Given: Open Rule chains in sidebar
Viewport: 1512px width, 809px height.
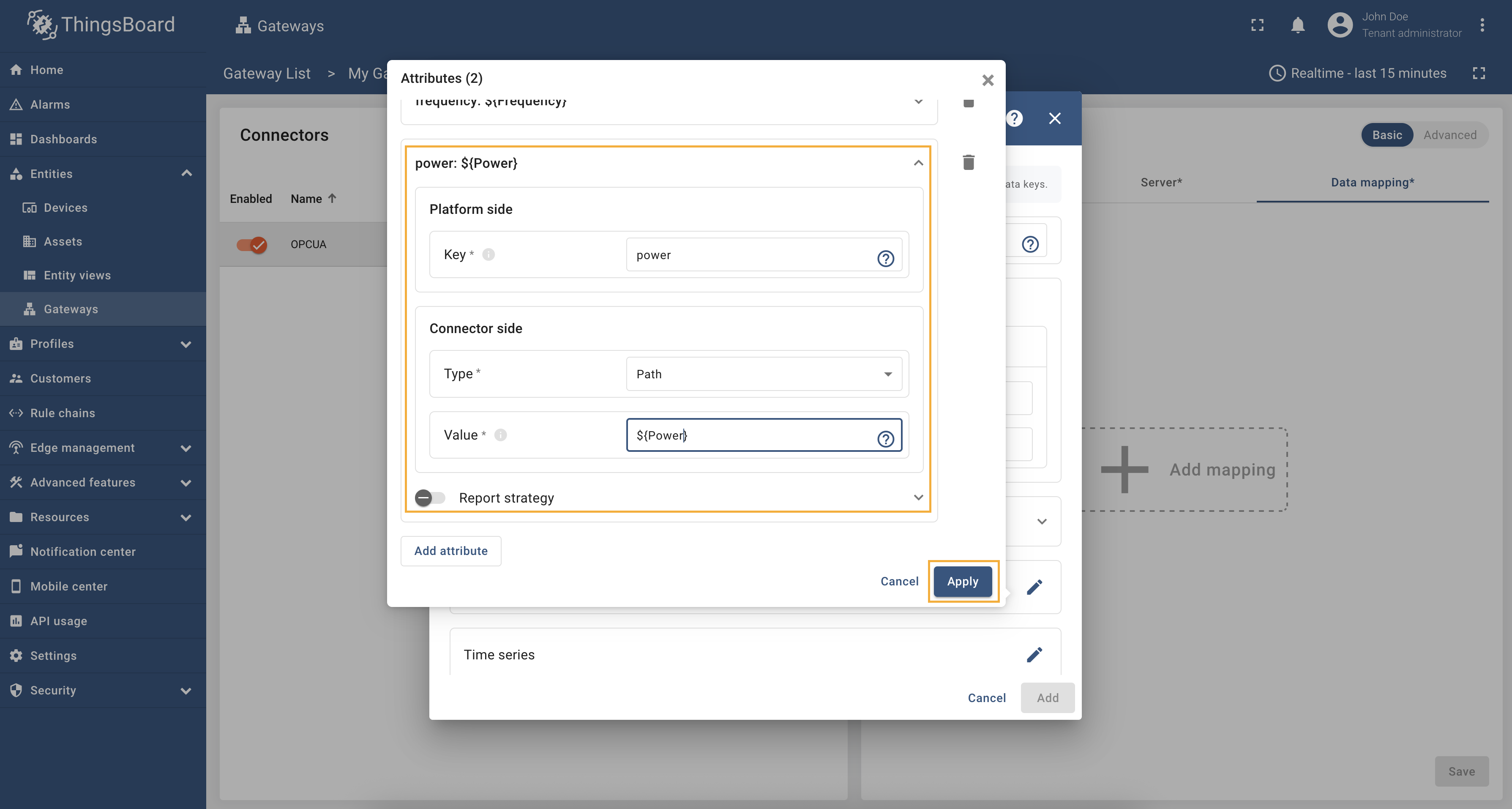Looking at the screenshot, I should pos(62,413).
